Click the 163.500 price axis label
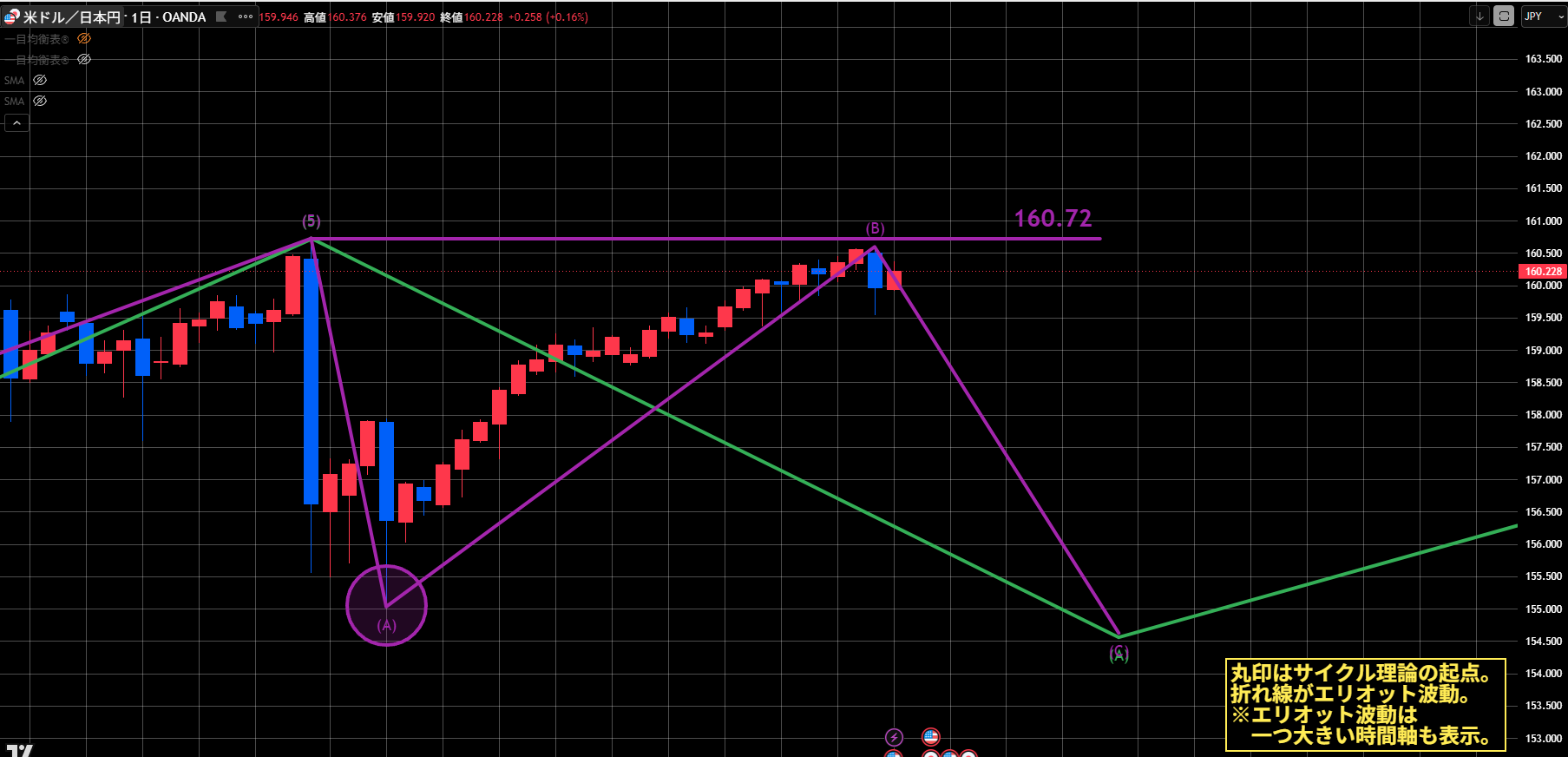The image size is (1568, 757). (x=1544, y=59)
